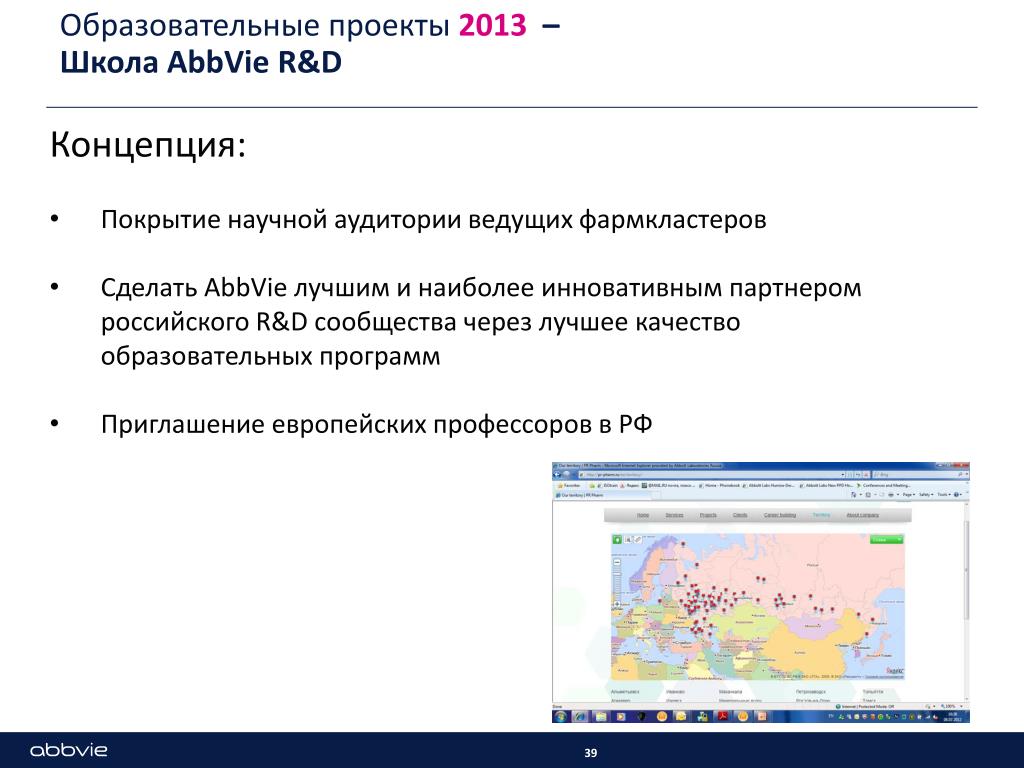Open the Help icon dropdown in IE toolbar
This screenshot has width=1024, height=768.
coord(957,494)
